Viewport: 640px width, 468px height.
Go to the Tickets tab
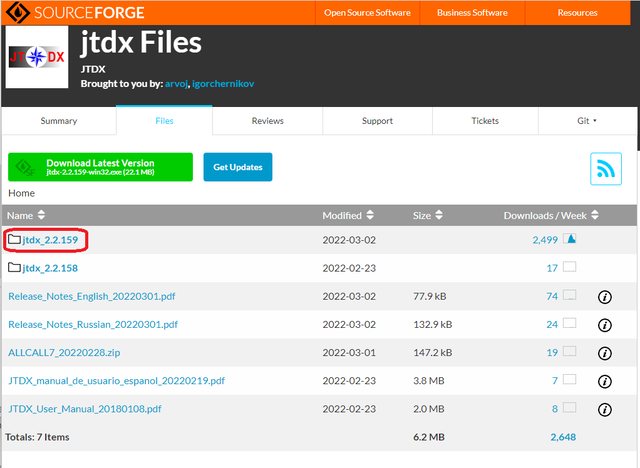[x=485, y=121]
